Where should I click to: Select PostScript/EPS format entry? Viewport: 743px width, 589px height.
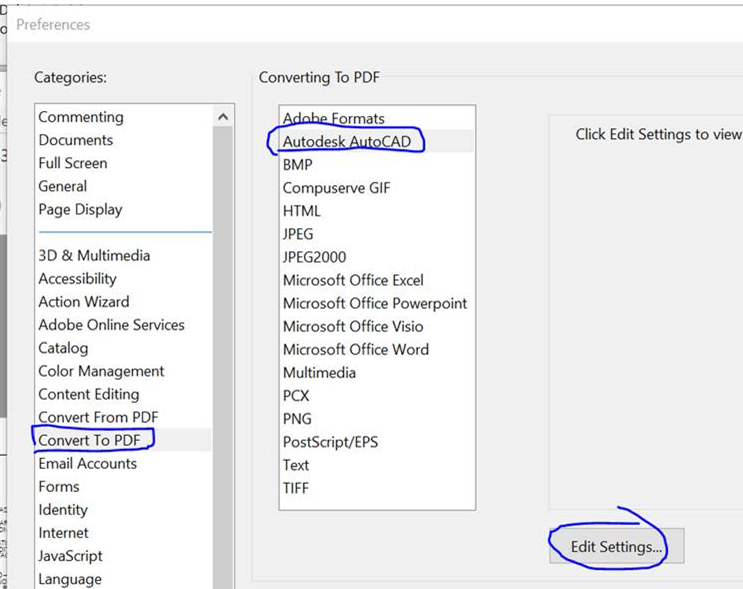click(330, 442)
